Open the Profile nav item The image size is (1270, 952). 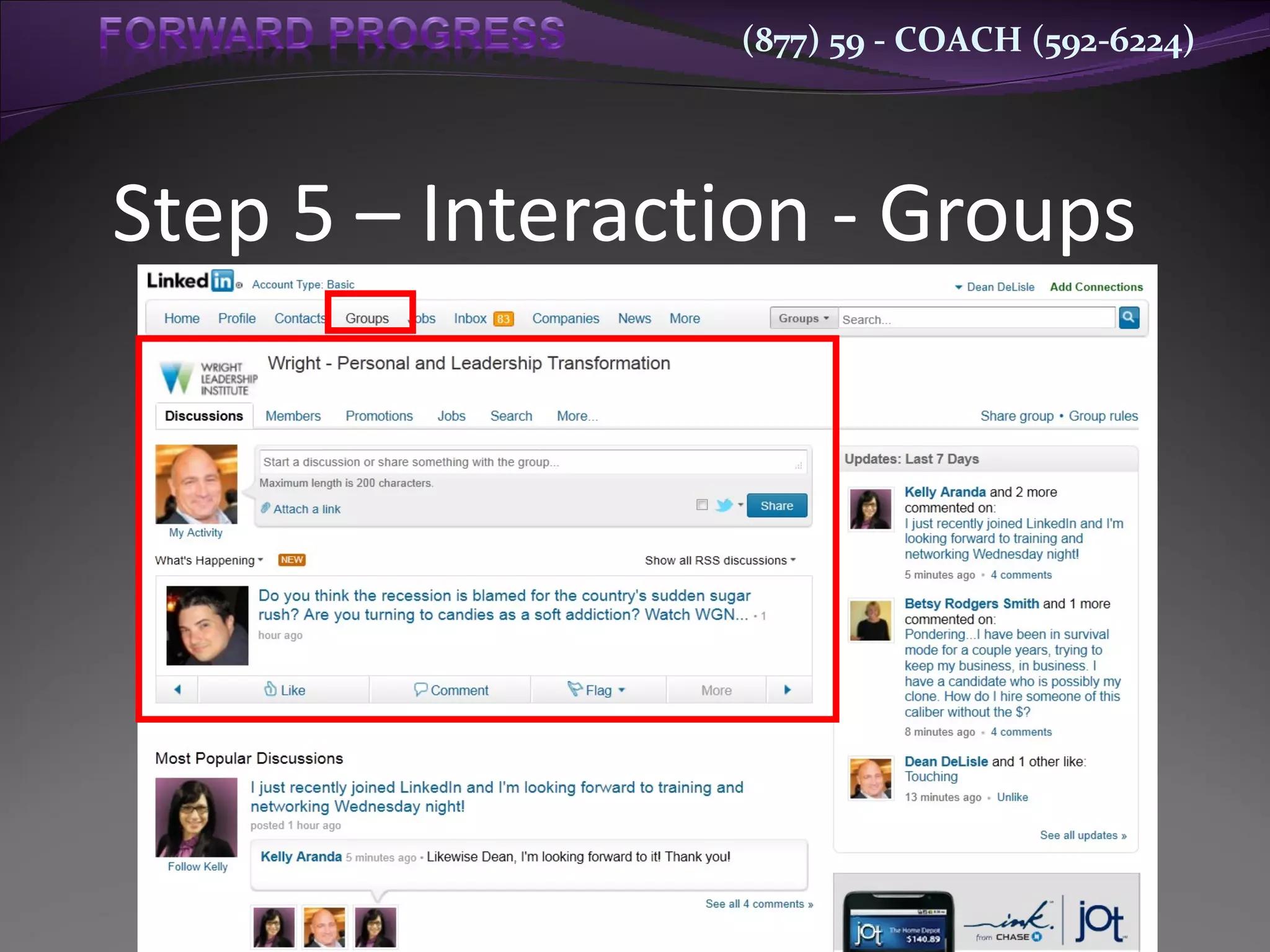[x=237, y=318]
